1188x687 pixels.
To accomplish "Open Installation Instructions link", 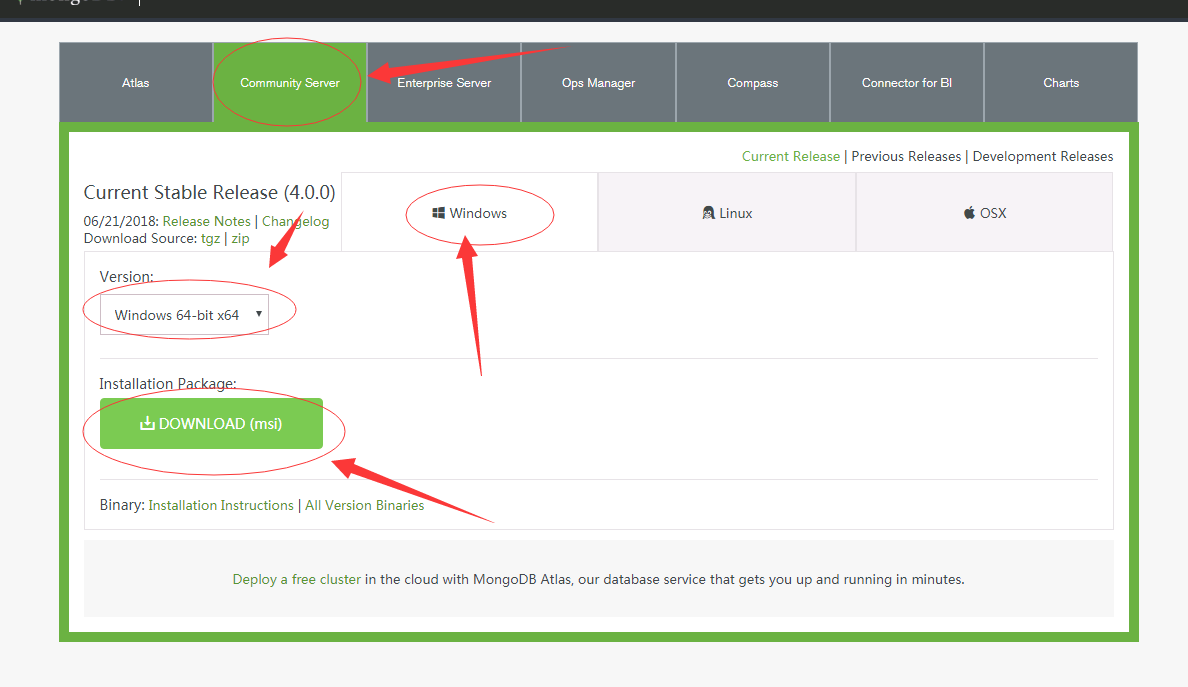I will tap(220, 505).
